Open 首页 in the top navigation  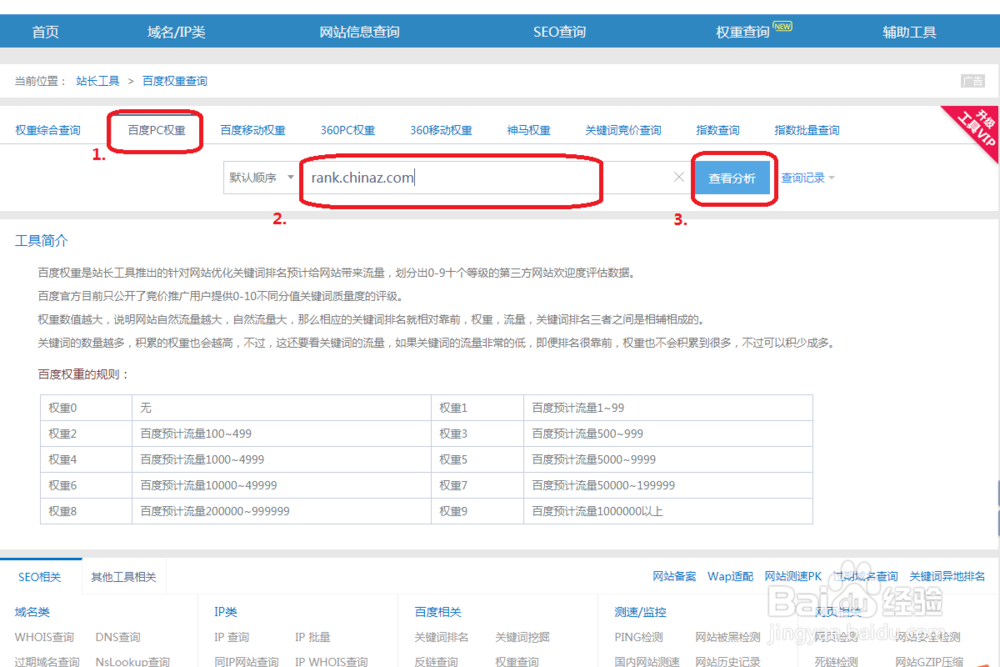[x=45, y=32]
